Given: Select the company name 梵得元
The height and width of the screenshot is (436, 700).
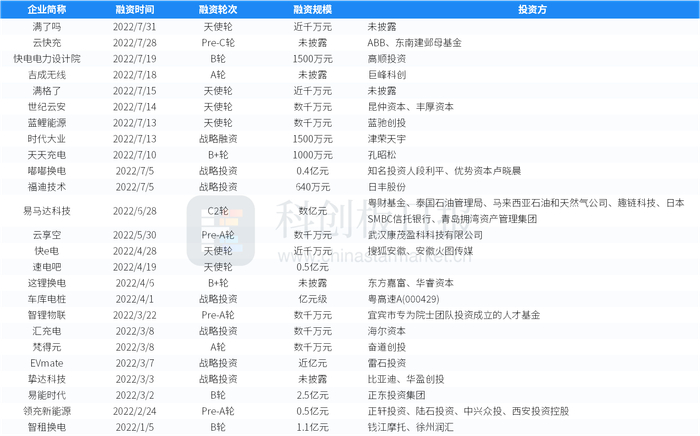Looking at the screenshot, I should point(47,347).
